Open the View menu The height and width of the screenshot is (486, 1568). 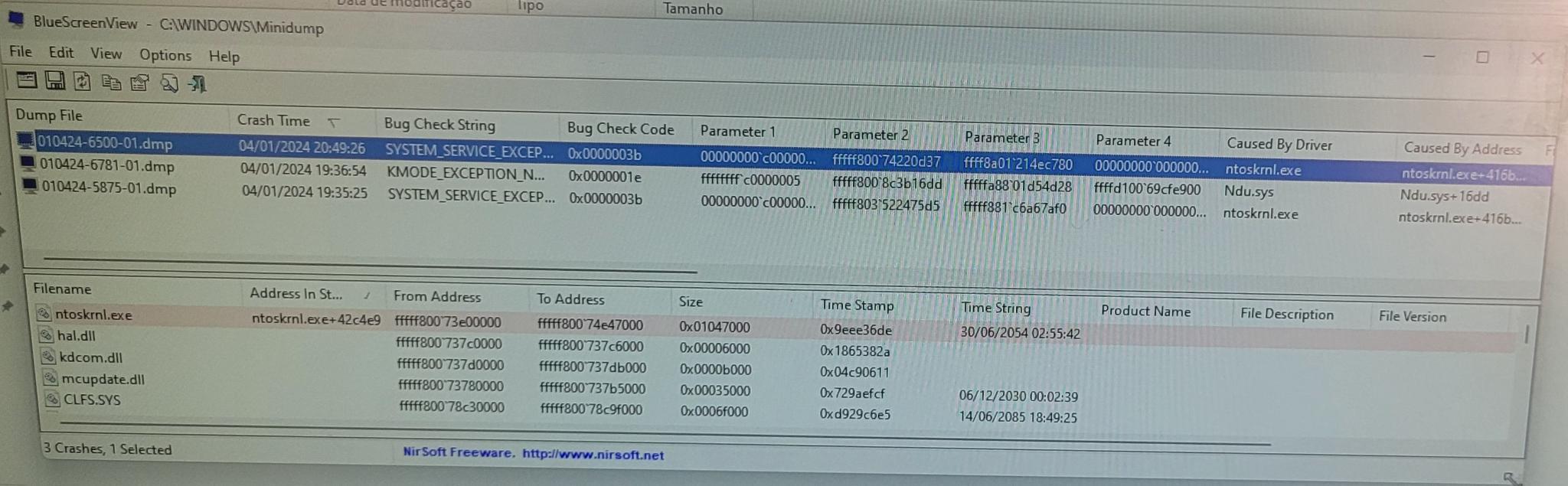pyautogui.click(x=106, y=54)
